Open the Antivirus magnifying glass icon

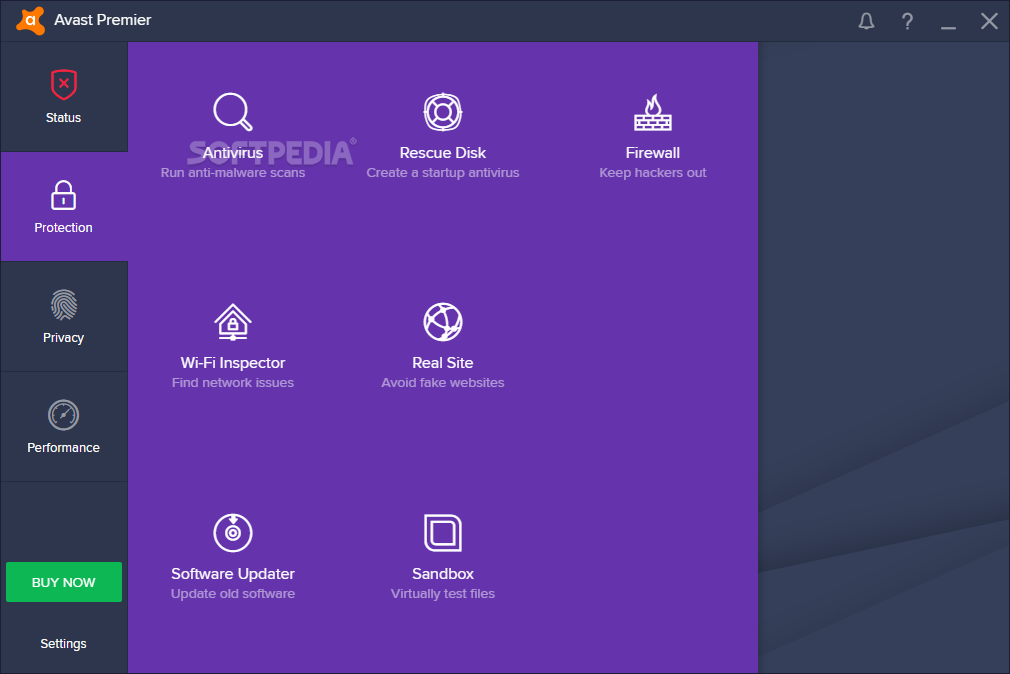click(233, 112)
